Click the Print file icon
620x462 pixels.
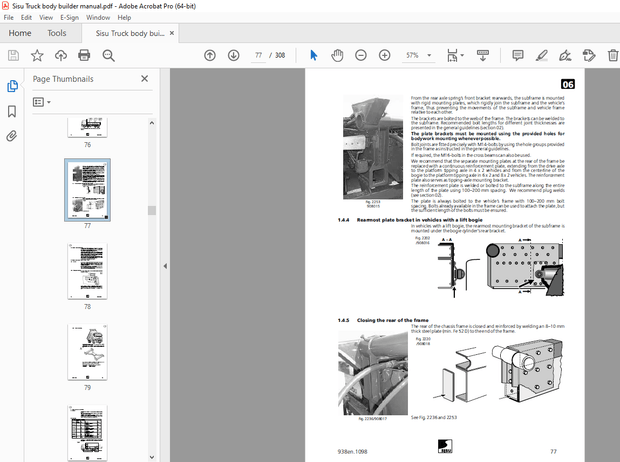(x=84, y=55)
